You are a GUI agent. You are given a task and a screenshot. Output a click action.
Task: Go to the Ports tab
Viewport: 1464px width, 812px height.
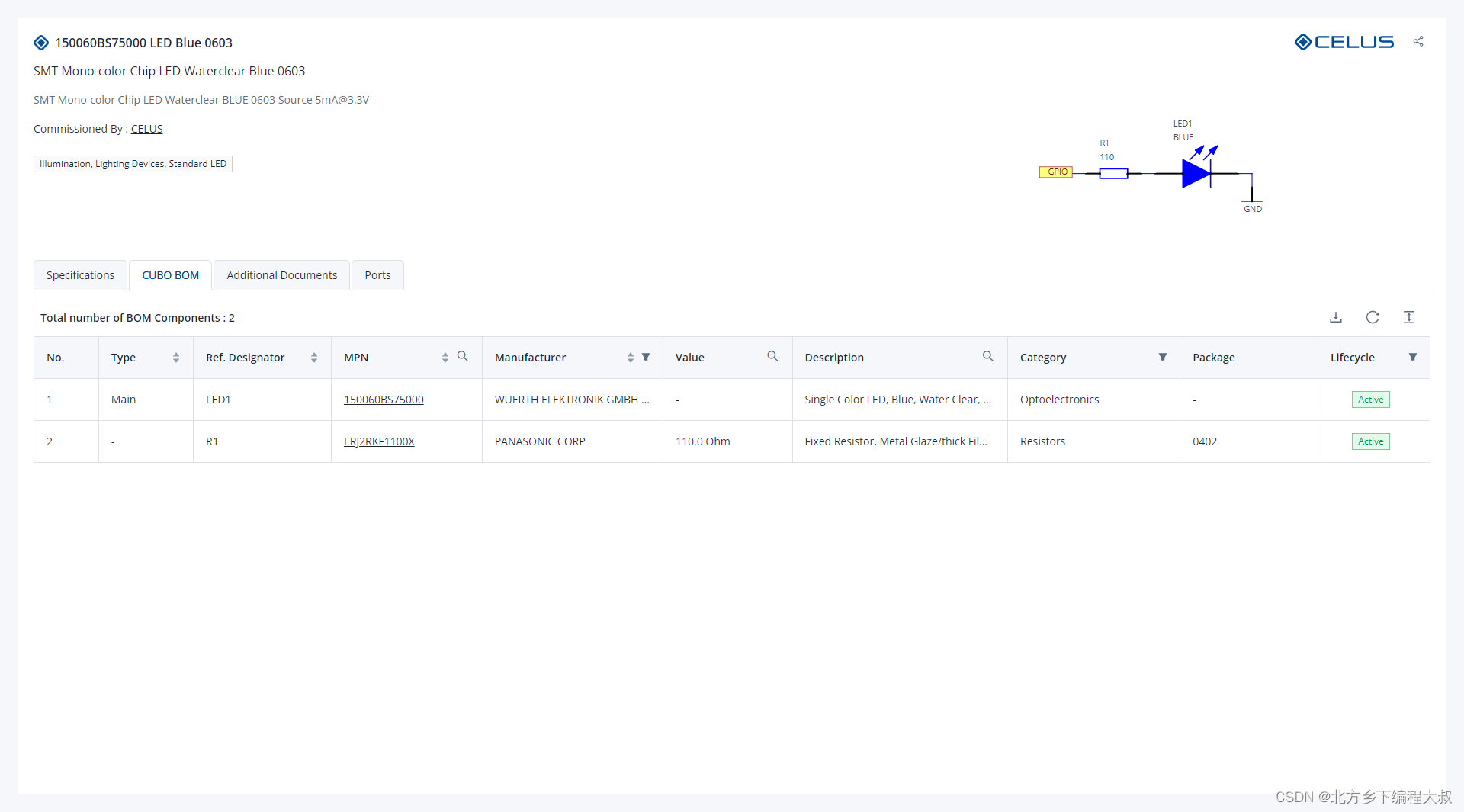[377, 275]
